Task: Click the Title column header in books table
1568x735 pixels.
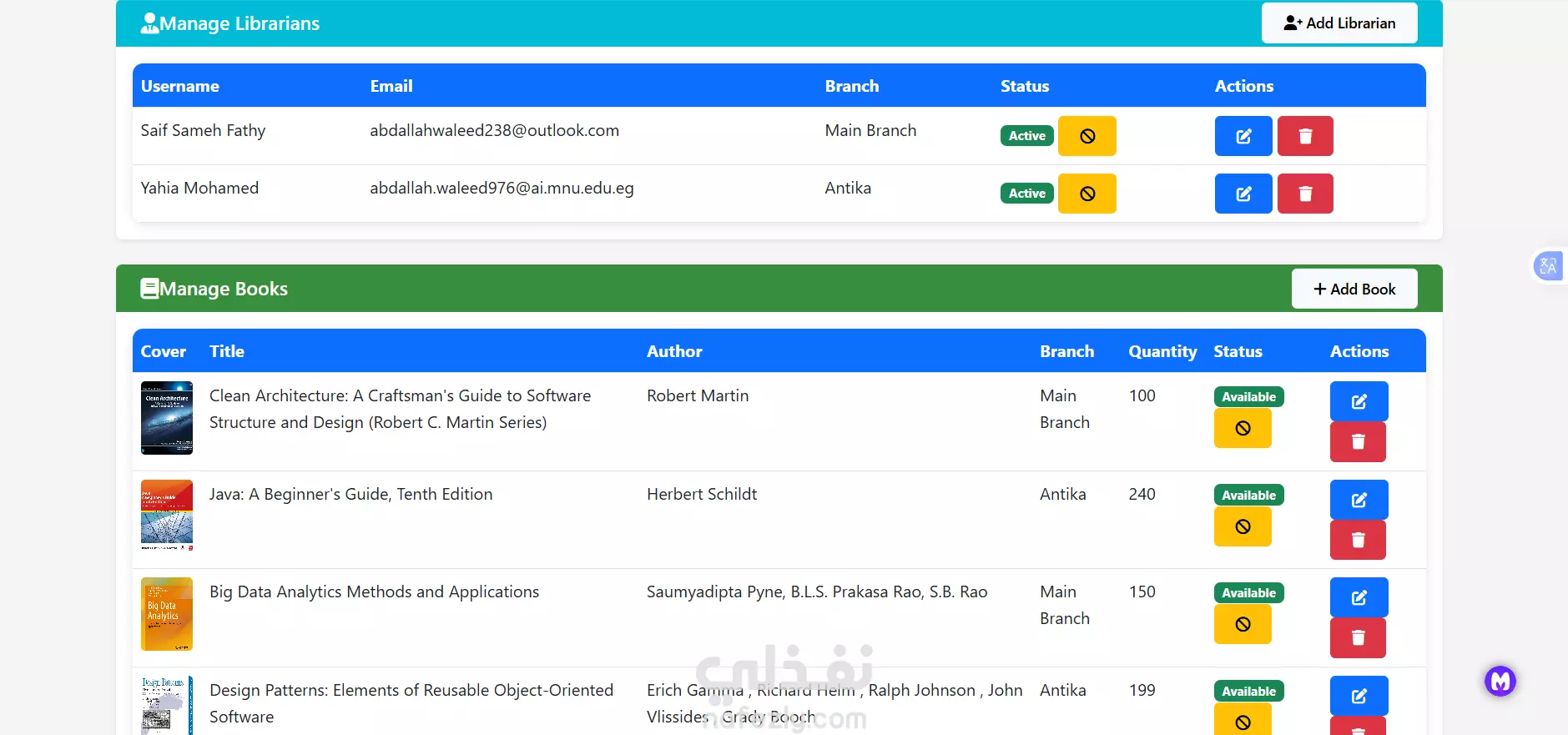Action: pyautogui.click(x=227, y=351)
